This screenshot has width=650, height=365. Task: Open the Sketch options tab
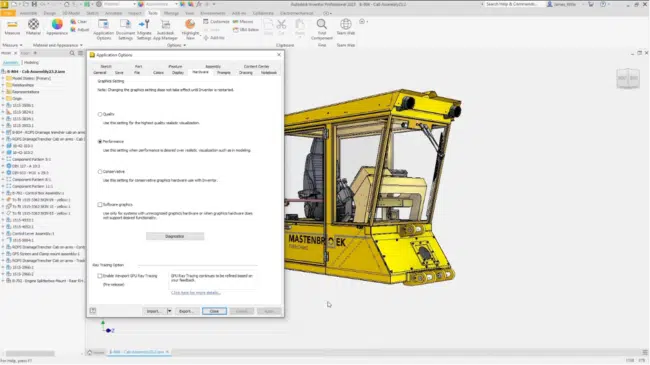pos(106,66)
